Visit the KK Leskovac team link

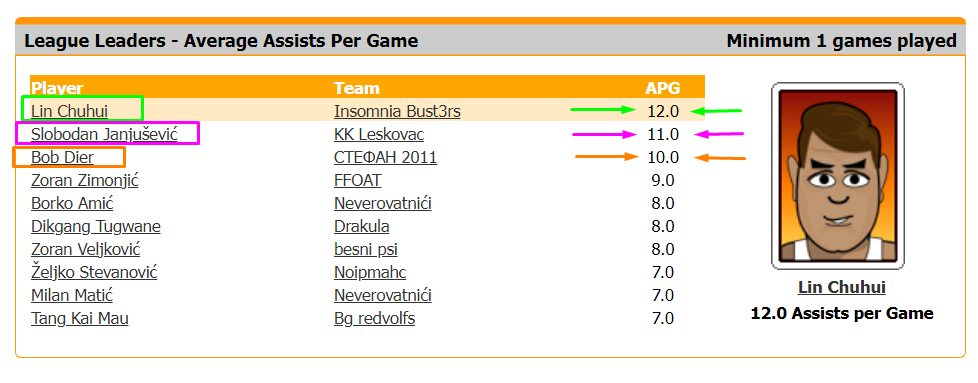tap(379, 134)
